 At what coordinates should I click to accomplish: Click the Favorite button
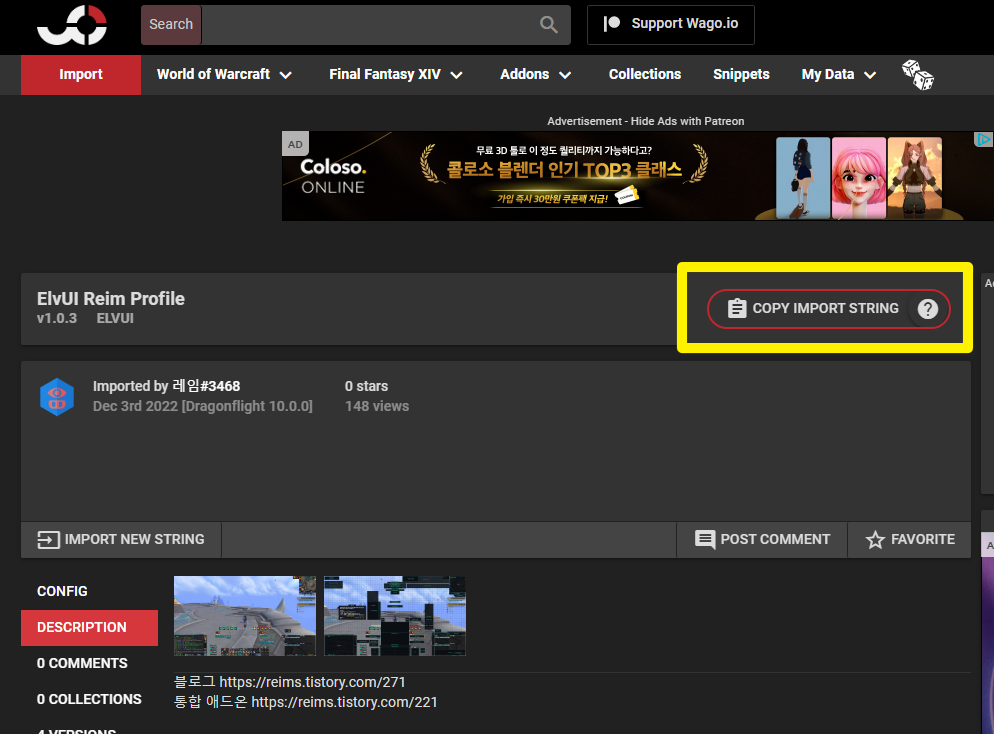click(x=910, y=539)
